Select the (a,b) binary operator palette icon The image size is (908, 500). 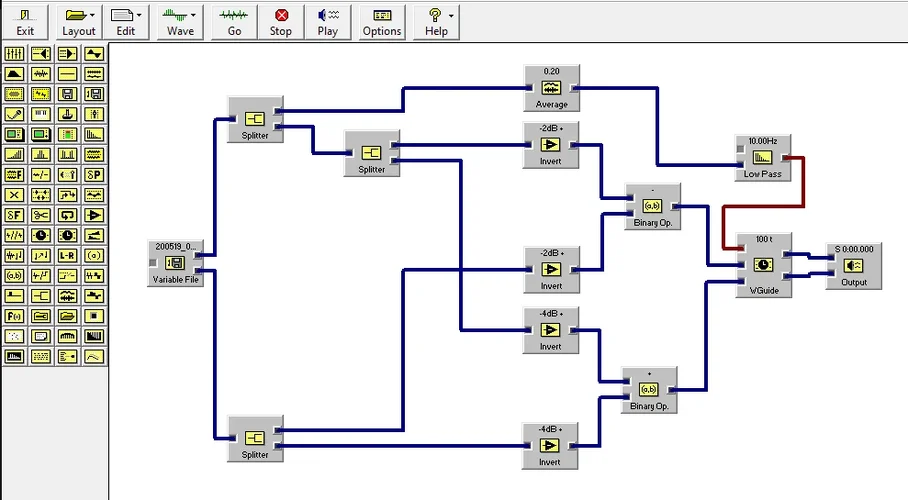14,276
